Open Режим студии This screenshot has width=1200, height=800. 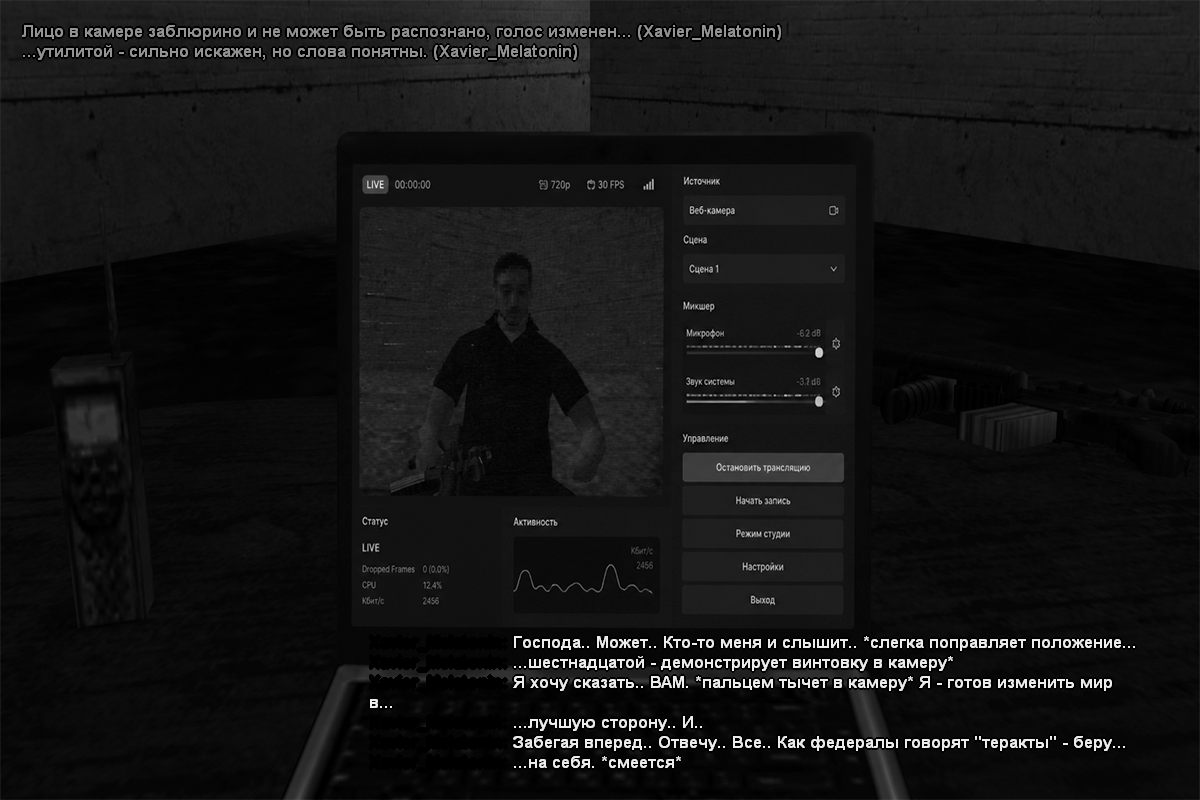pos(763,534)
